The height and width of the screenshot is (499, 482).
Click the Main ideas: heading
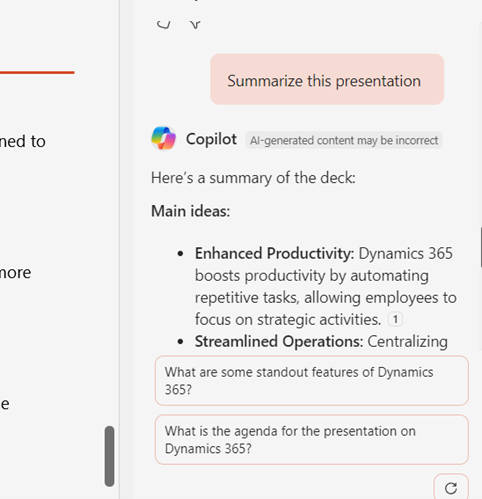click(190, 211)
